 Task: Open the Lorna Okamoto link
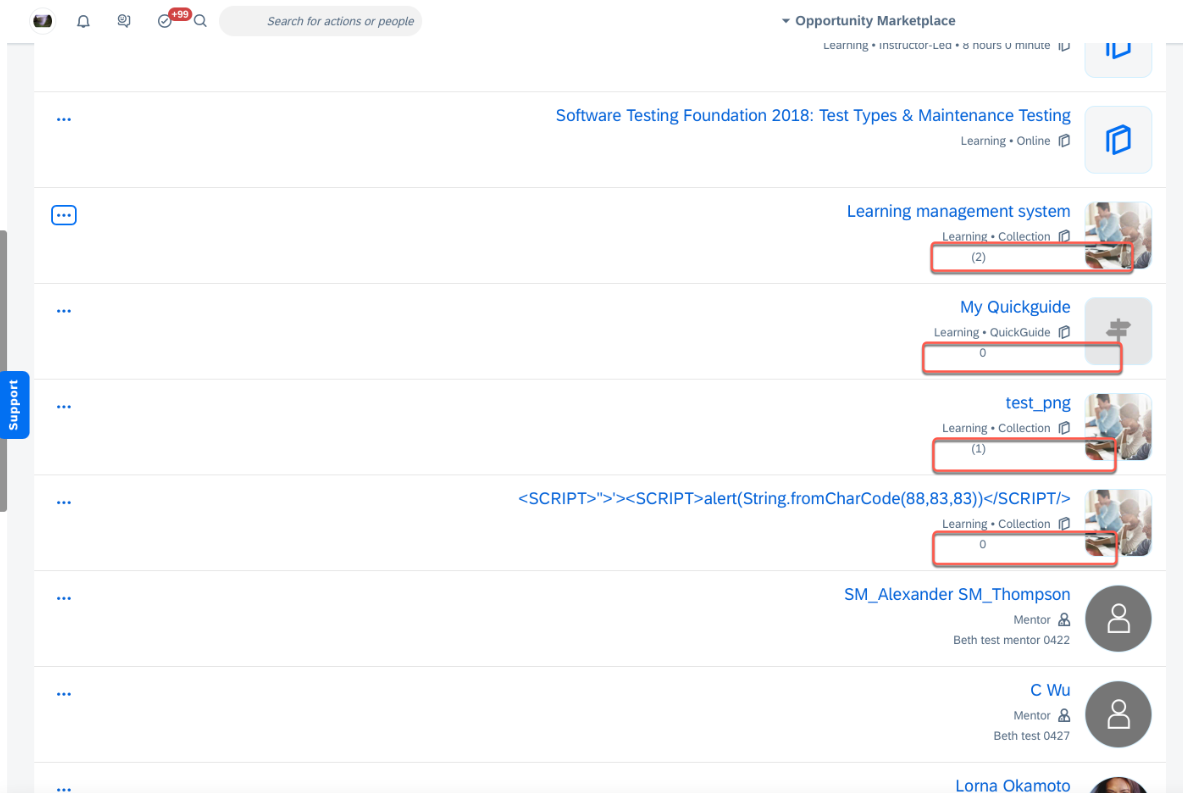(x=1012, y=785)
